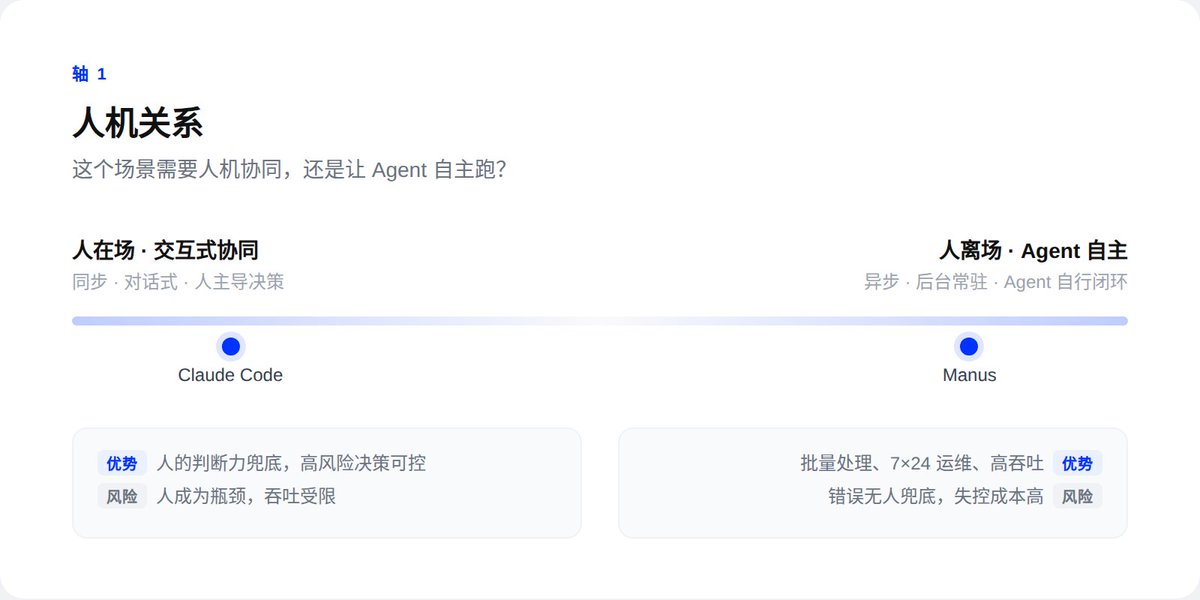
Task: Click the blue 优势 badge in left card
Action: 122,463
